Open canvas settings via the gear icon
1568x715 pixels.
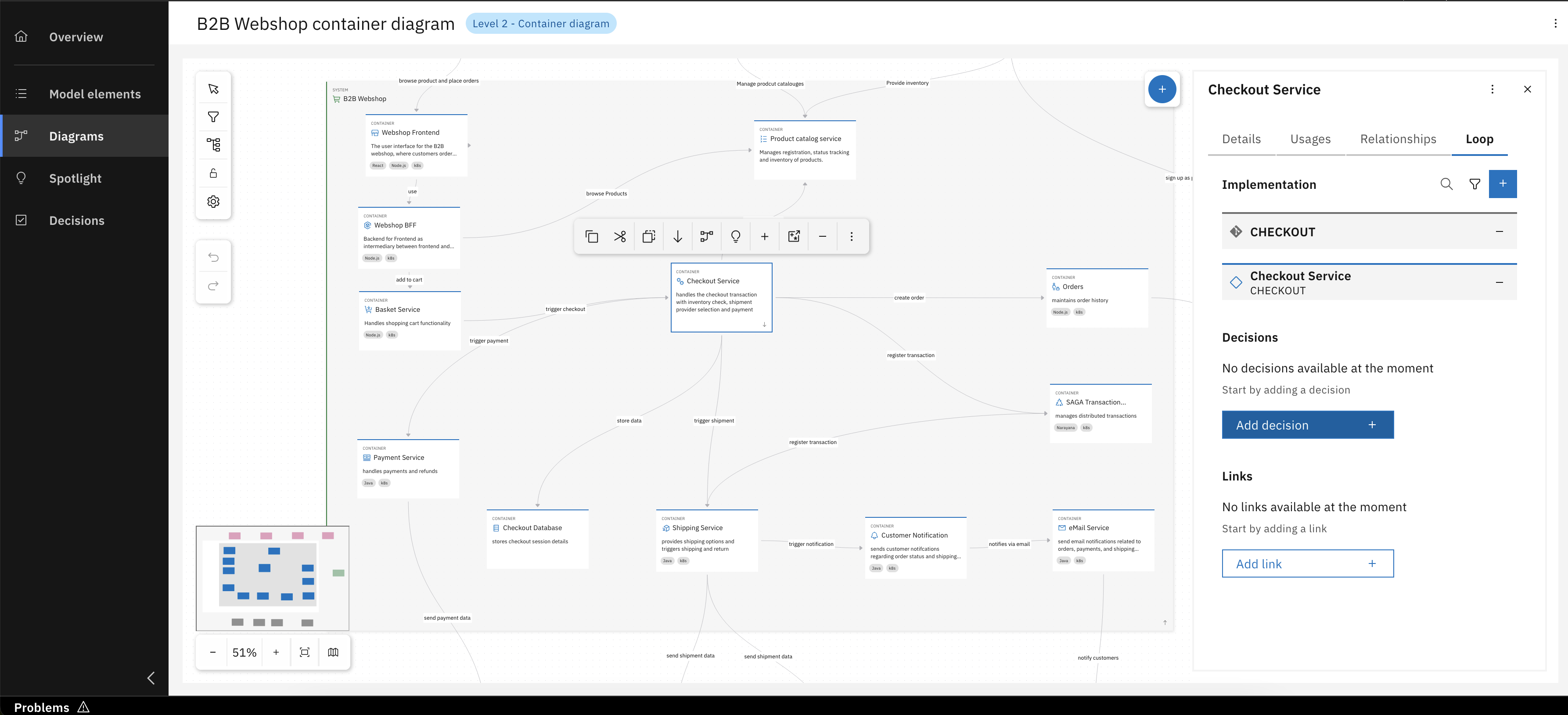tap(213, 201)
